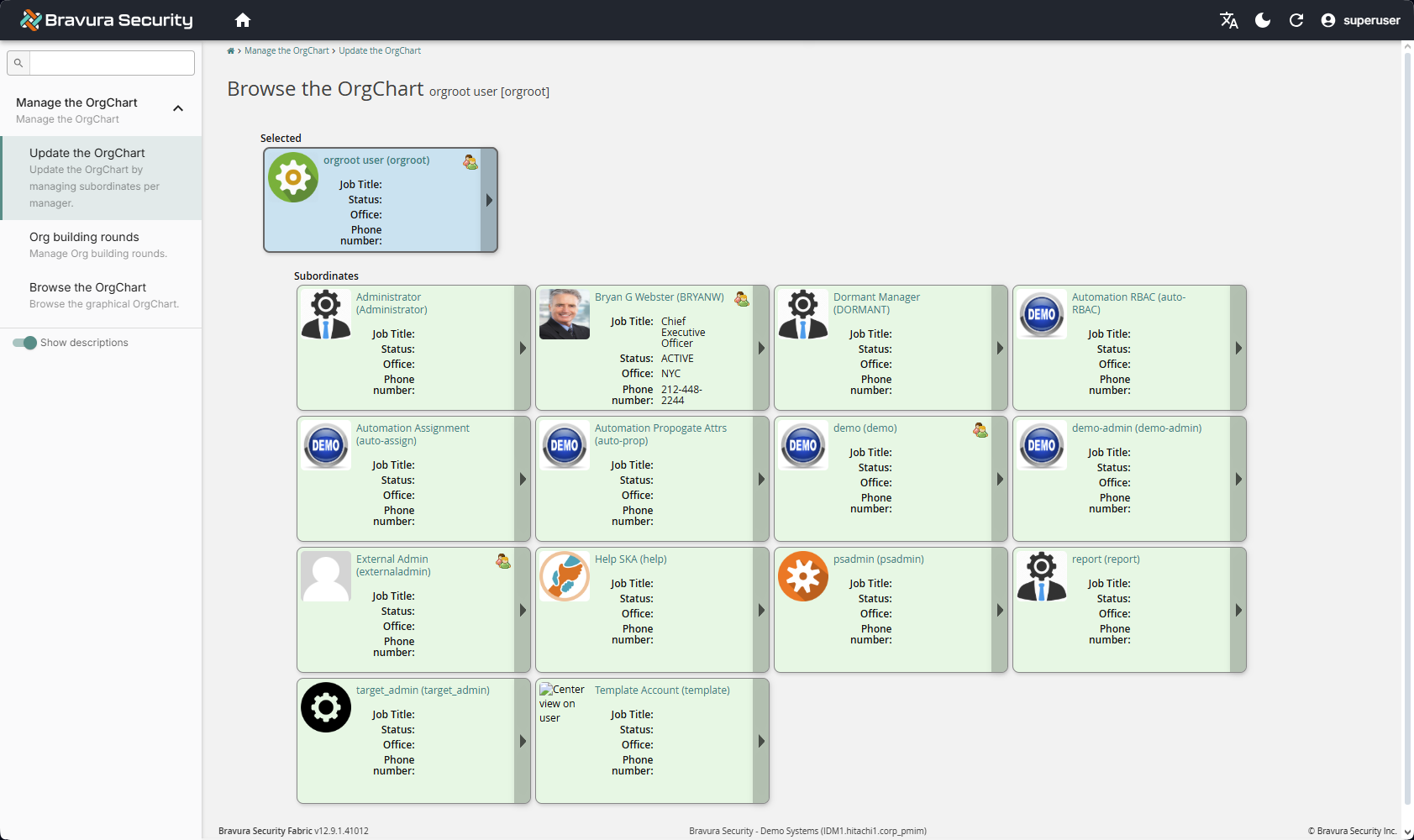Expand the orgroot user card arrow
This screenshot has height=840, width=1414.
[489, 200]
